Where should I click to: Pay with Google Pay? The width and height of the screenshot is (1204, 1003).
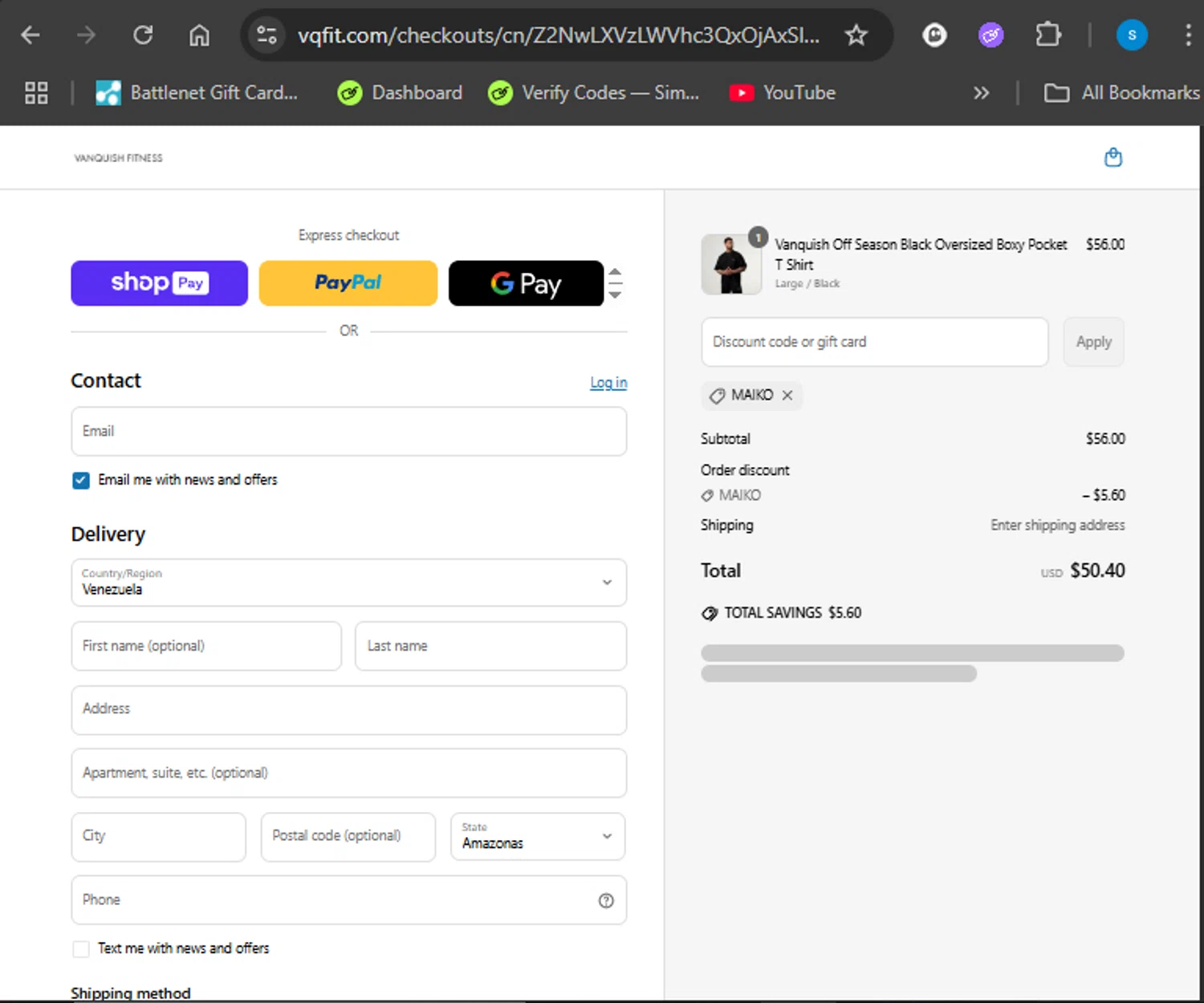tap(526, 283)
